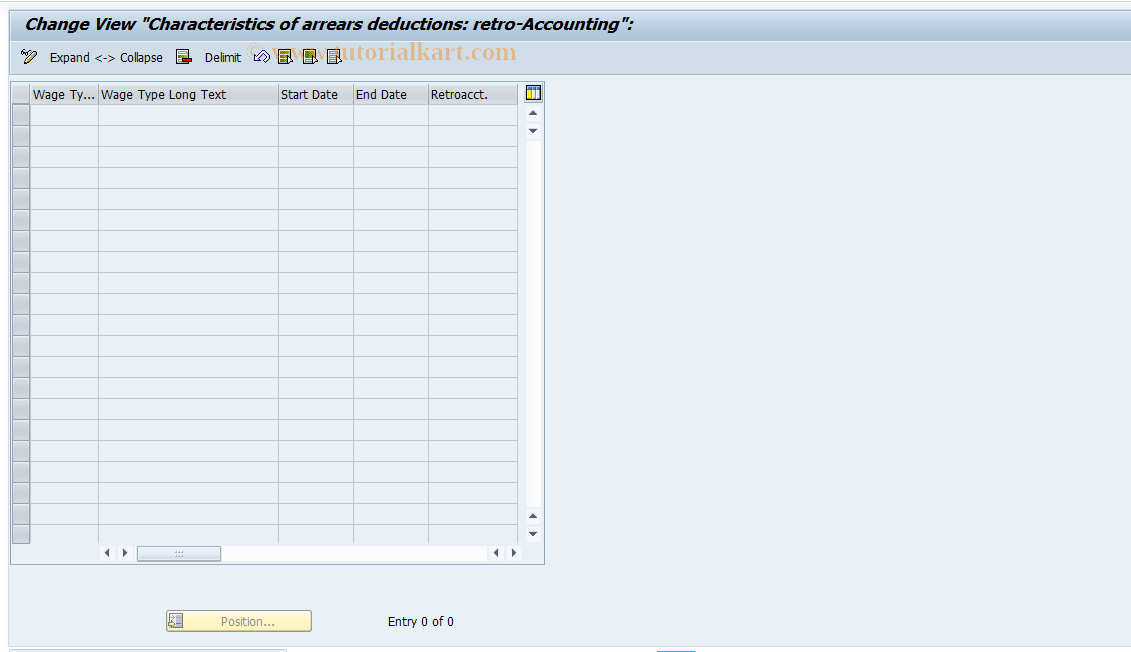The height and width of the screenshot is (652, 1131).
Task: Click far-right horizontal scroll right arrow
Action: (514, 552)
